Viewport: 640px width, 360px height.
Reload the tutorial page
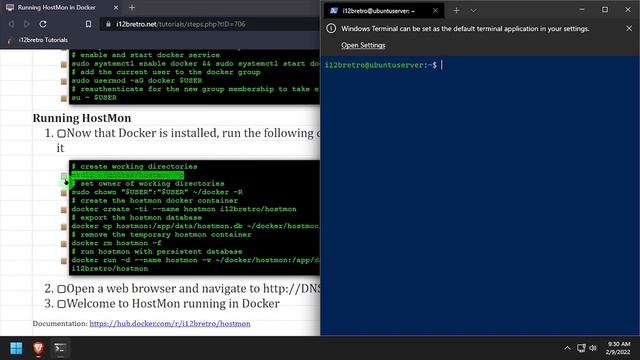(43, 24)
